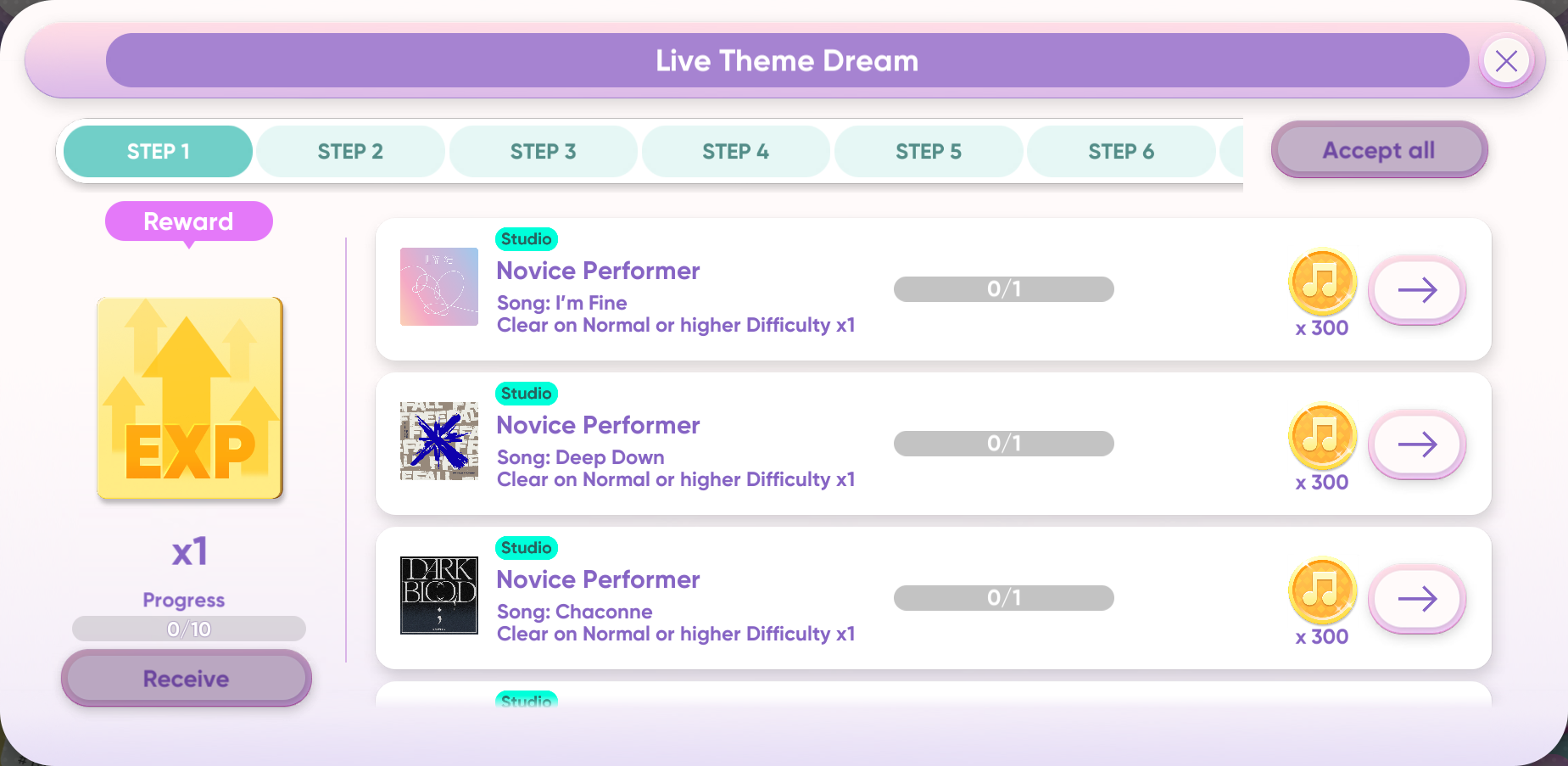Click the Deep Down album cover
The image size is (1568, 766).
click(x=439, y=441)
